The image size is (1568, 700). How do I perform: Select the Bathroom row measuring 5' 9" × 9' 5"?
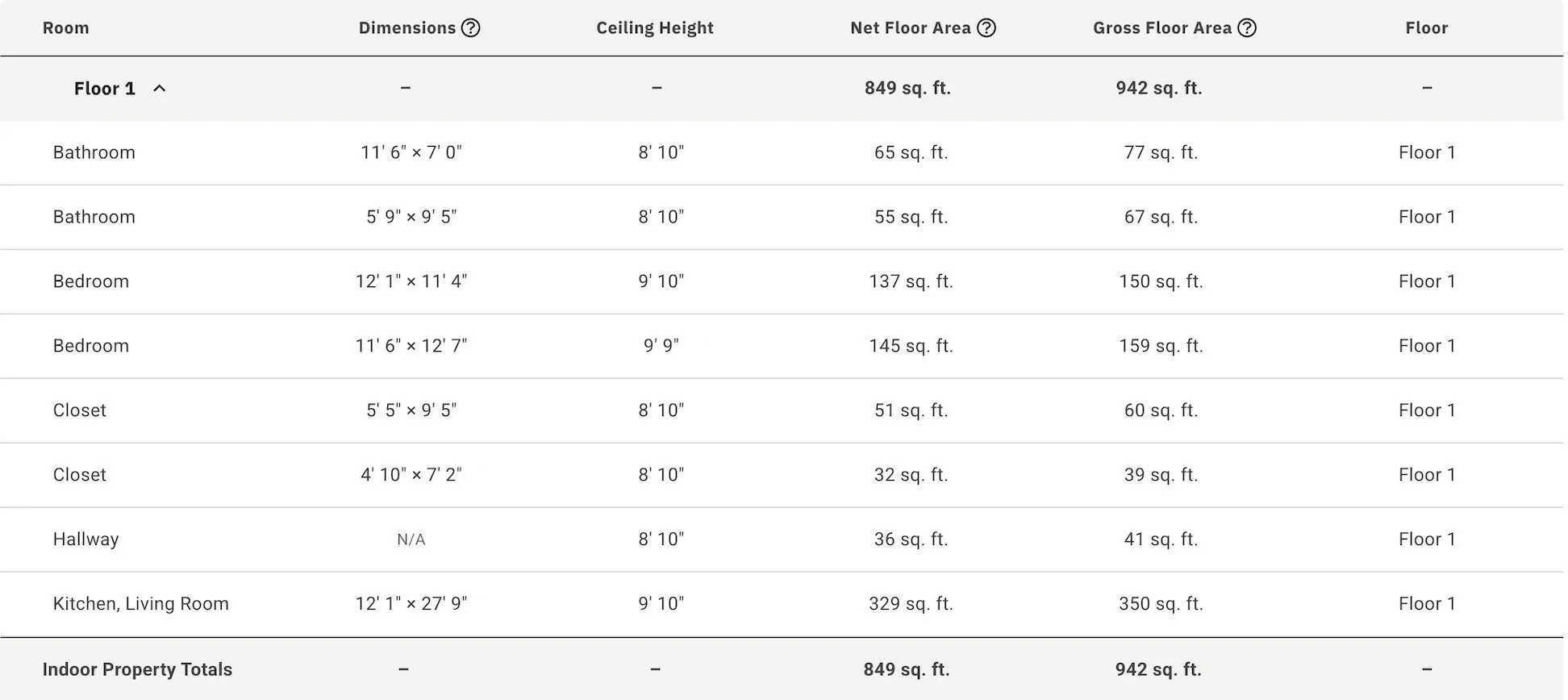pos(782,218)
